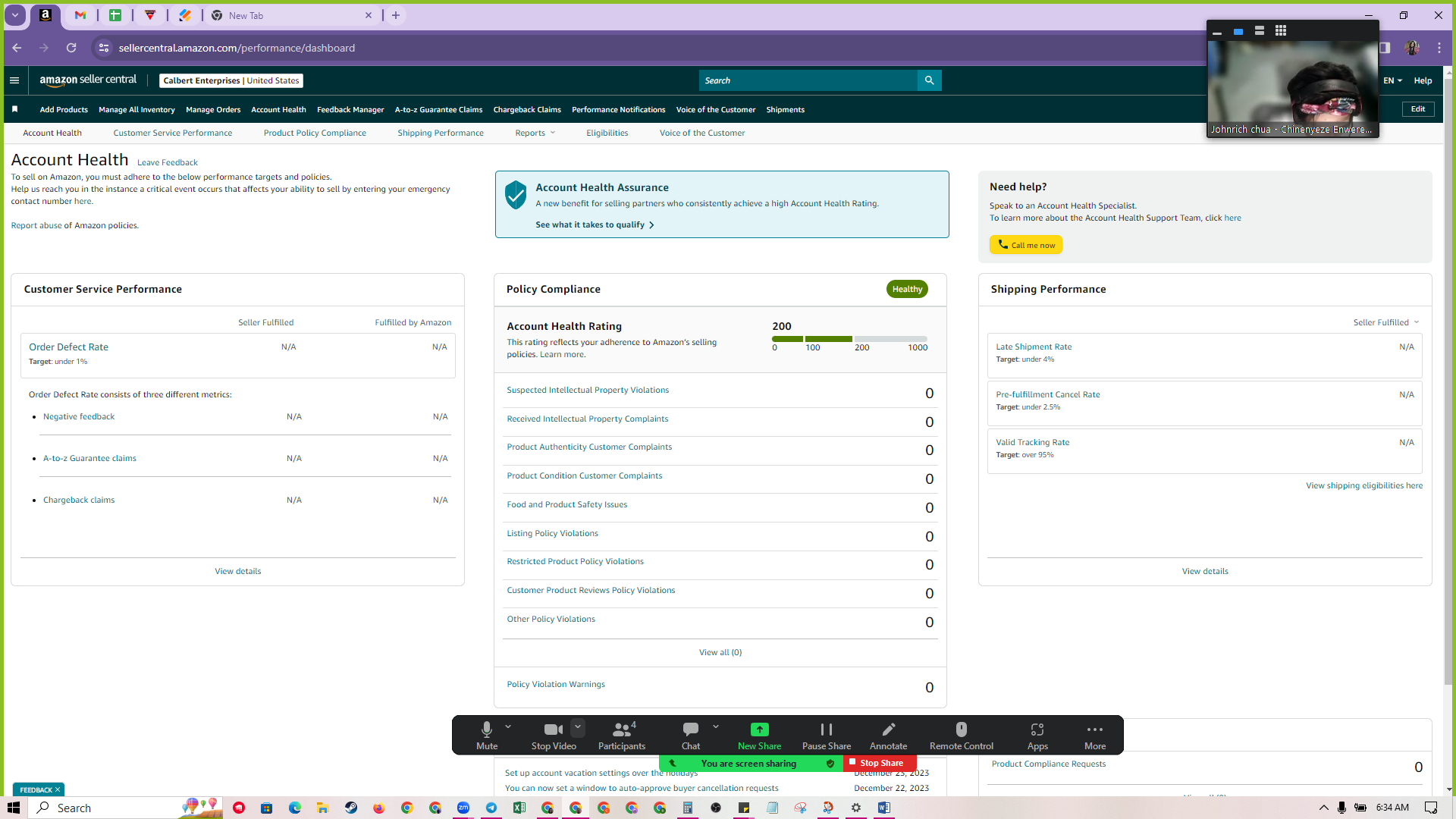Expand the Reports dropdown tab

tap(535, 133)
